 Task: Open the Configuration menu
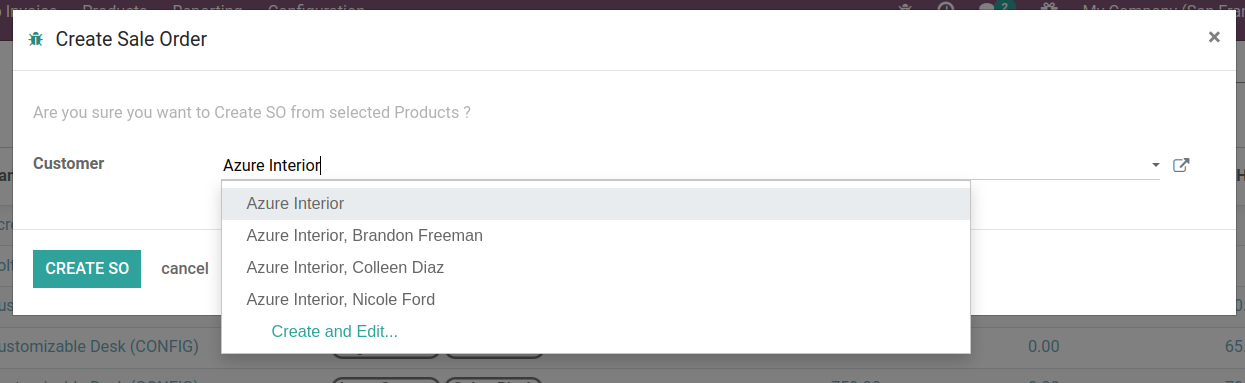click(316, 7)
